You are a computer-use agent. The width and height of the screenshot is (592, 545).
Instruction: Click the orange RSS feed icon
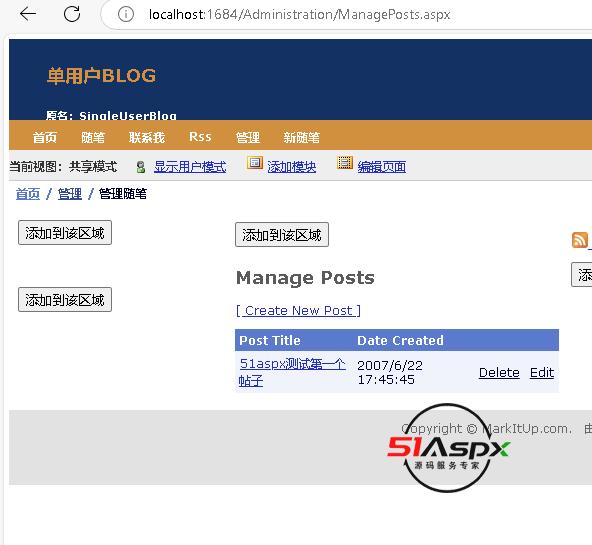(580, 240)
